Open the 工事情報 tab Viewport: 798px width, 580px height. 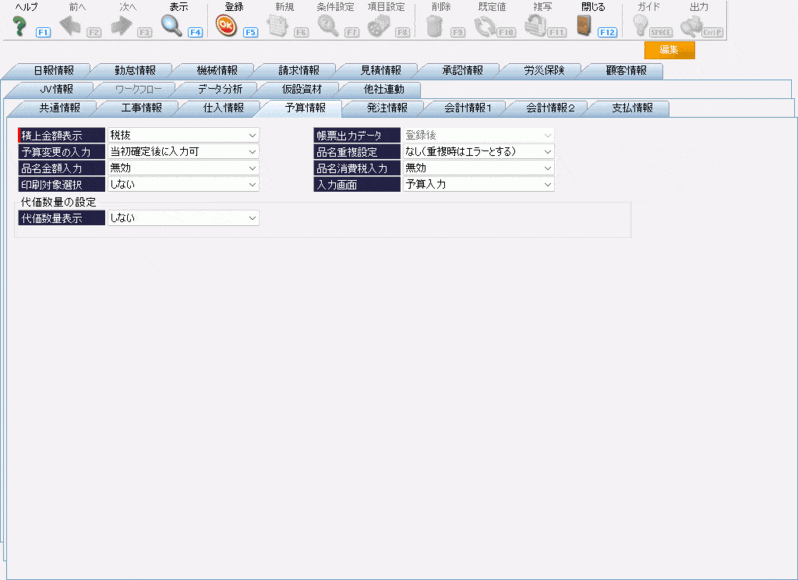141,108
